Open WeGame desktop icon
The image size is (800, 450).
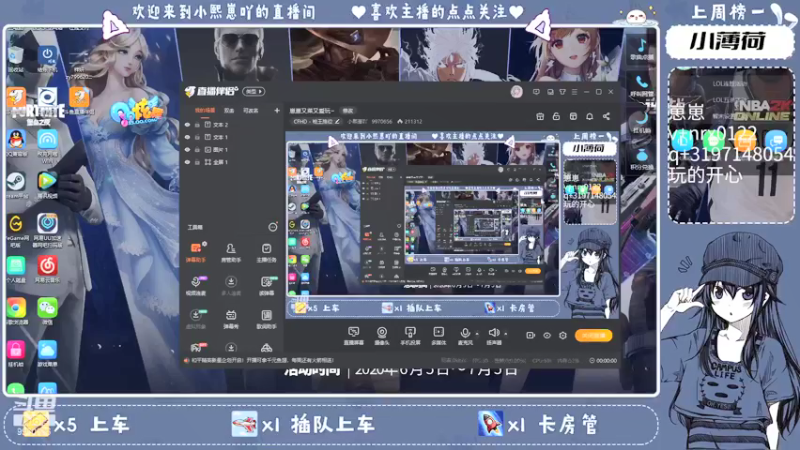coord(16,223)
